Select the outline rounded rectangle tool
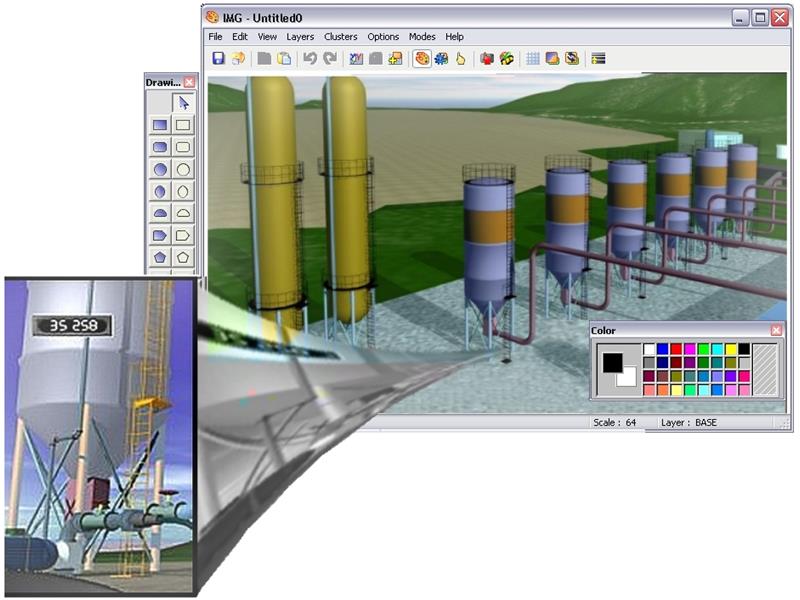This screenshot has width=800, height=600. pos(183,147)
